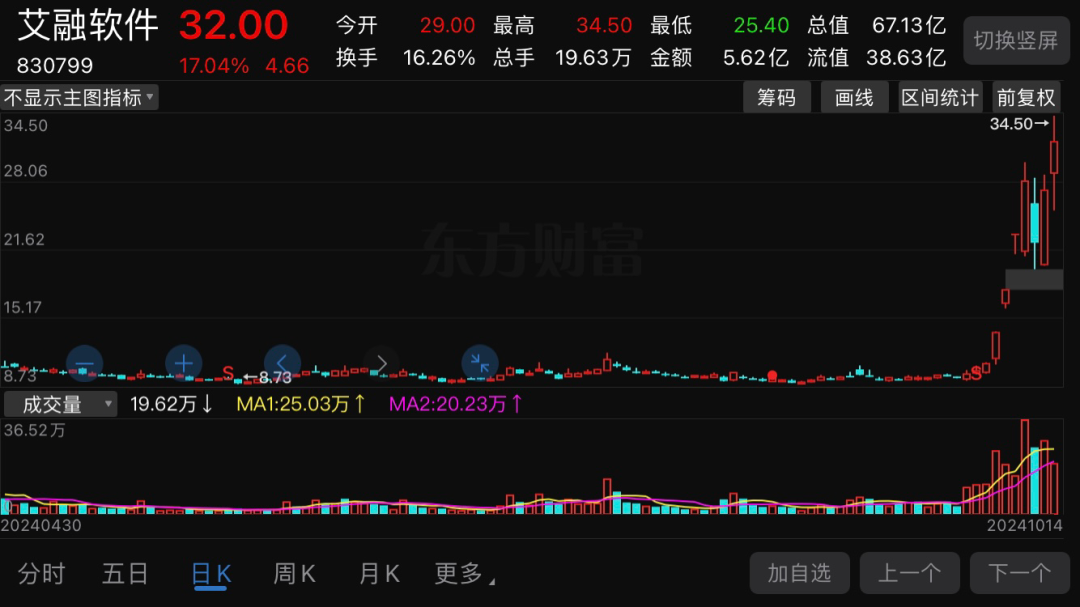The width and height of the screenshot is (1080, 607).
Task: Click price change value 4.66
Action: pyautogui.click(x=287, y=66)
